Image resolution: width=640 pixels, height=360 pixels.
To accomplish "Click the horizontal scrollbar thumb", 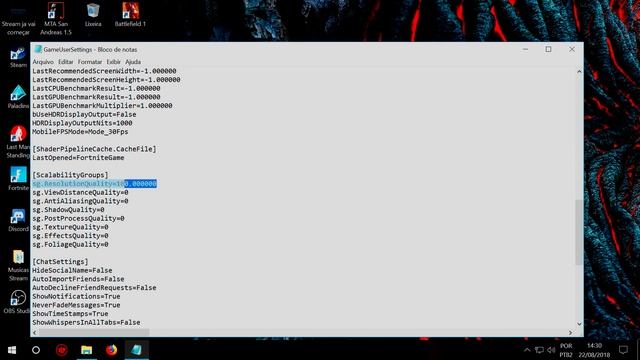I will click(x=94, y=333).
